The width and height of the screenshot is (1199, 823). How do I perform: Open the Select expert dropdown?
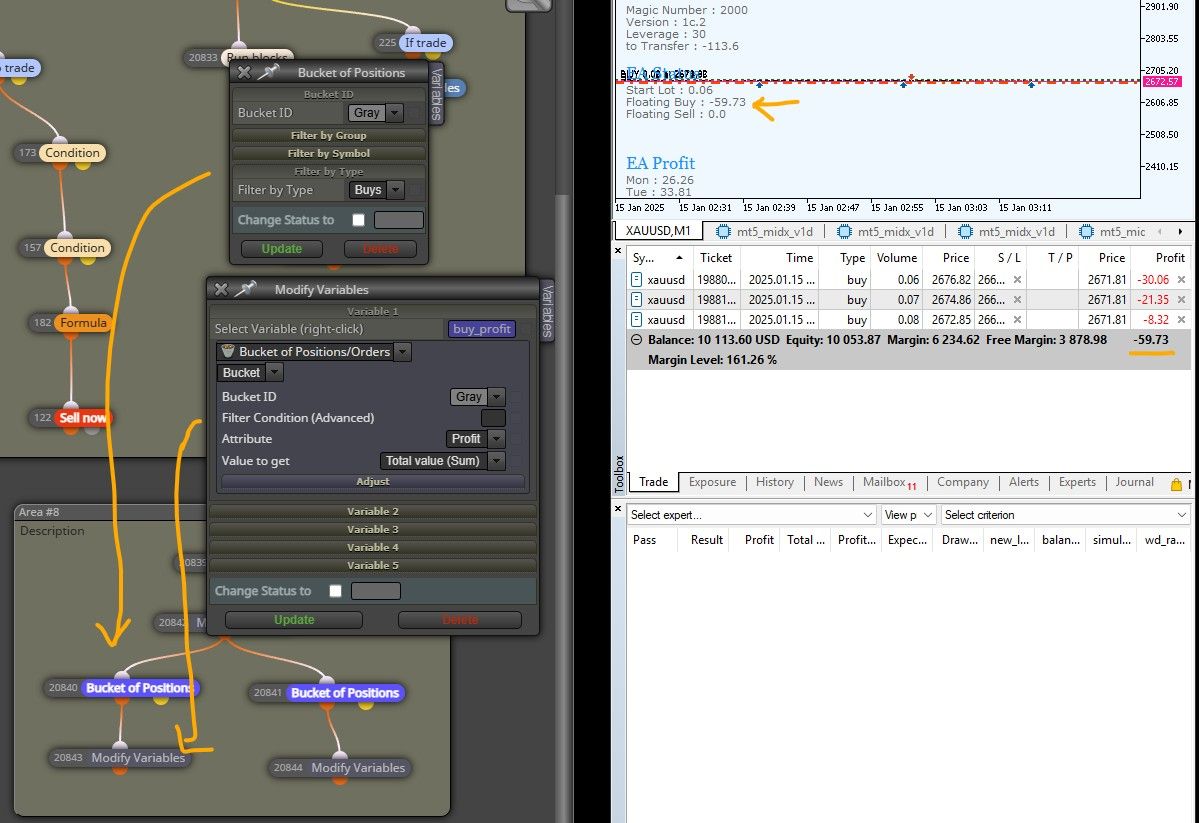click(x=752, y=515)
